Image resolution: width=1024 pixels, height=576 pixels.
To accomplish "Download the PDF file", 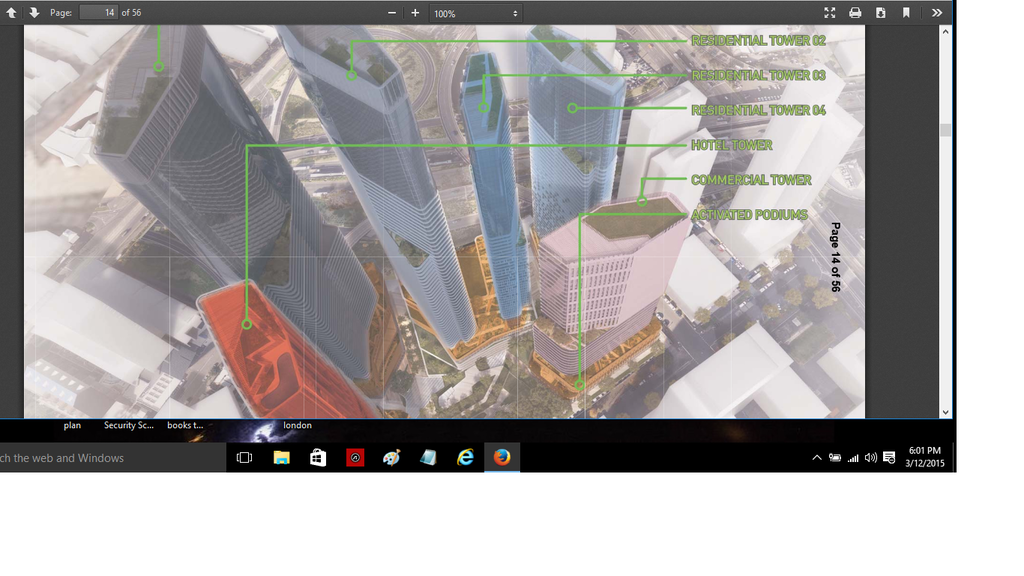I will (x=881, y=13).
